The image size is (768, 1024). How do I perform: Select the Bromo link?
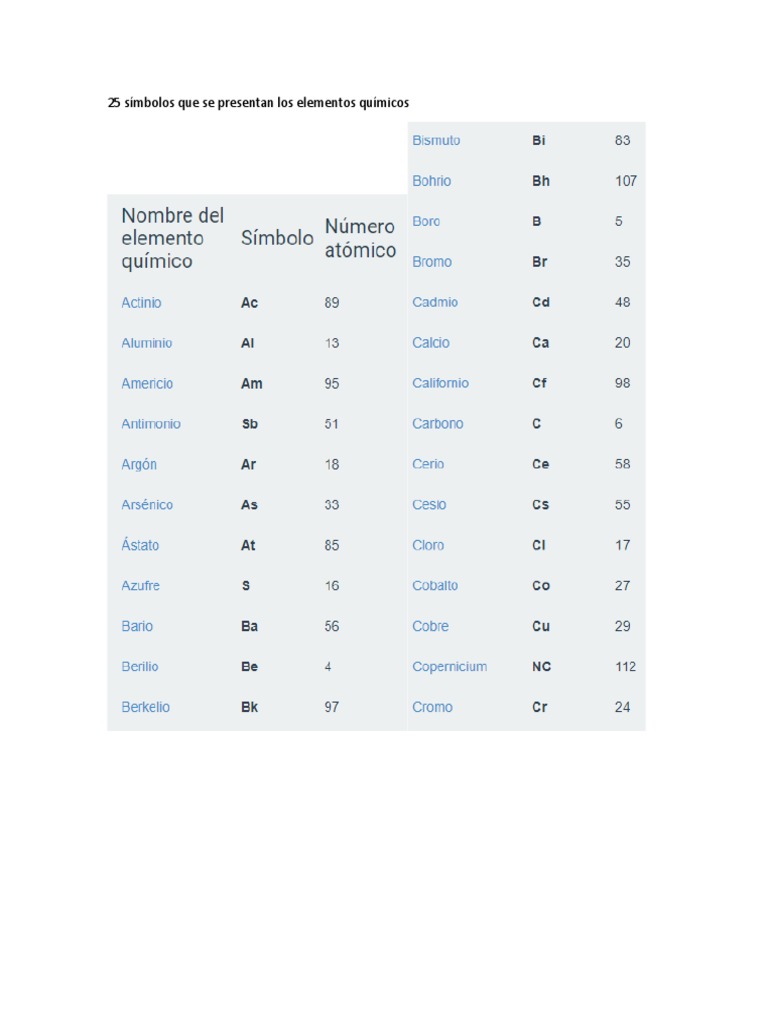[x=432, y=262]
